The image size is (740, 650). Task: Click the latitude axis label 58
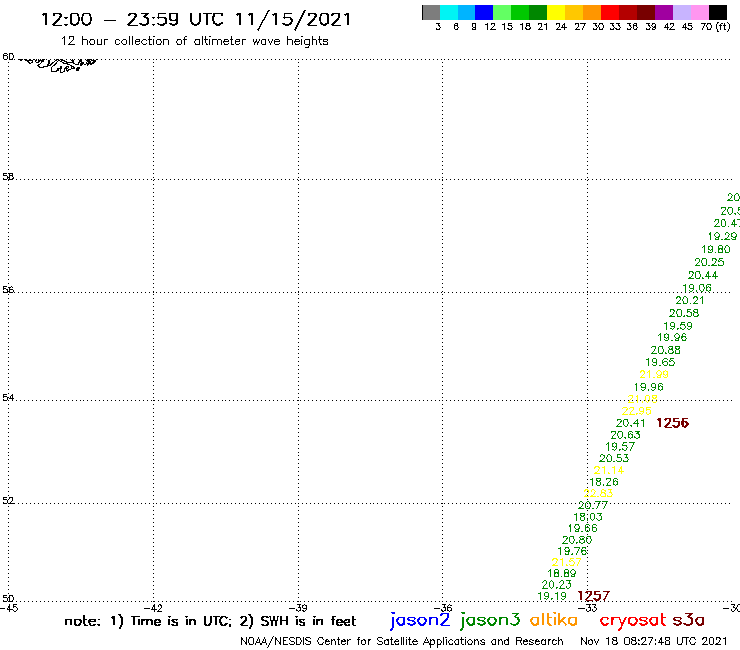click(8, 177)
